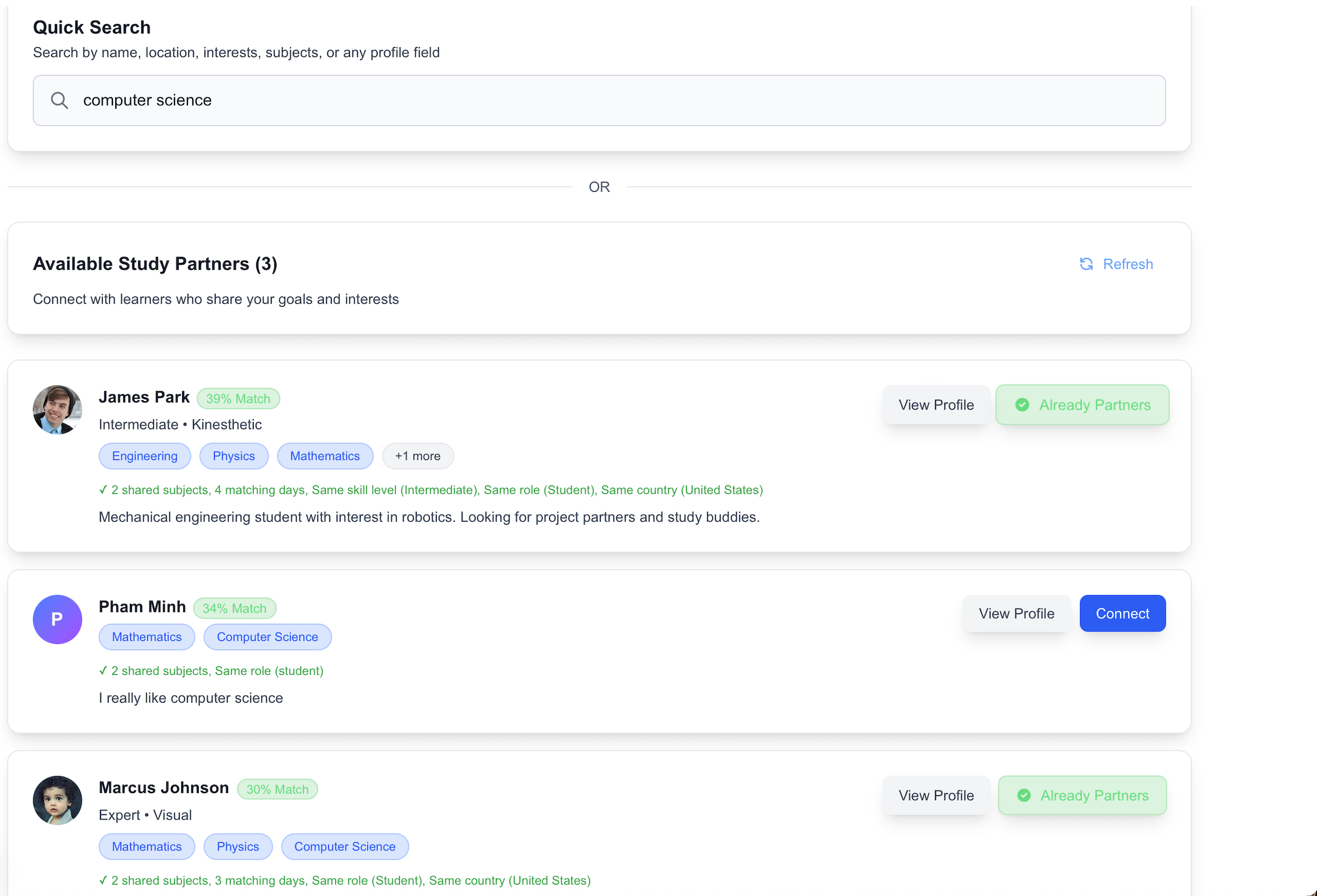
Task: Click Marcus Johnson's Physics tag
Action: point(237,846)
